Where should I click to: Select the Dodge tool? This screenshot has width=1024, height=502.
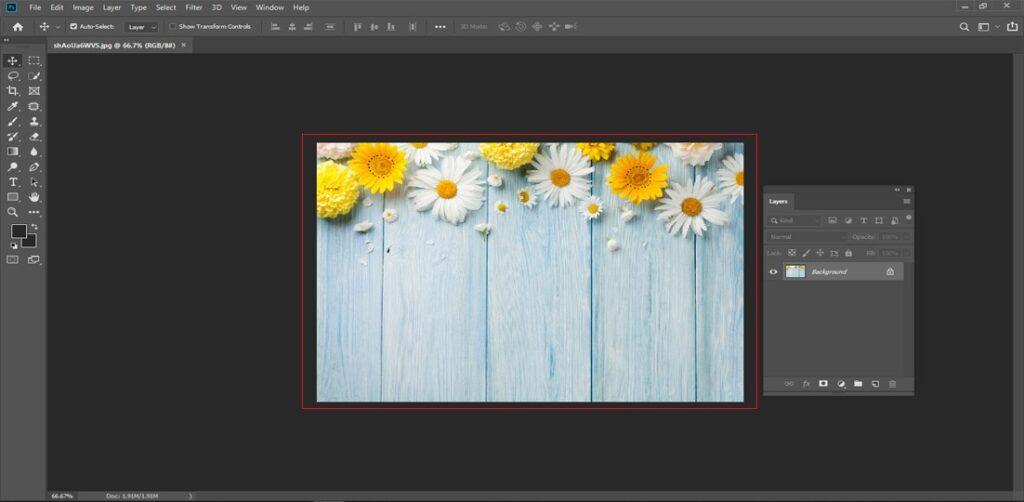coord(12,166)
